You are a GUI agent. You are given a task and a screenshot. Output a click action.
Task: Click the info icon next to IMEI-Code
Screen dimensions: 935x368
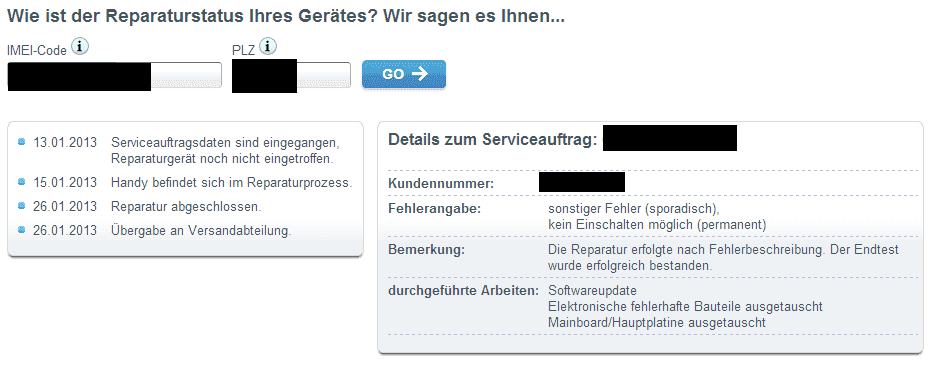pos(80,47)
